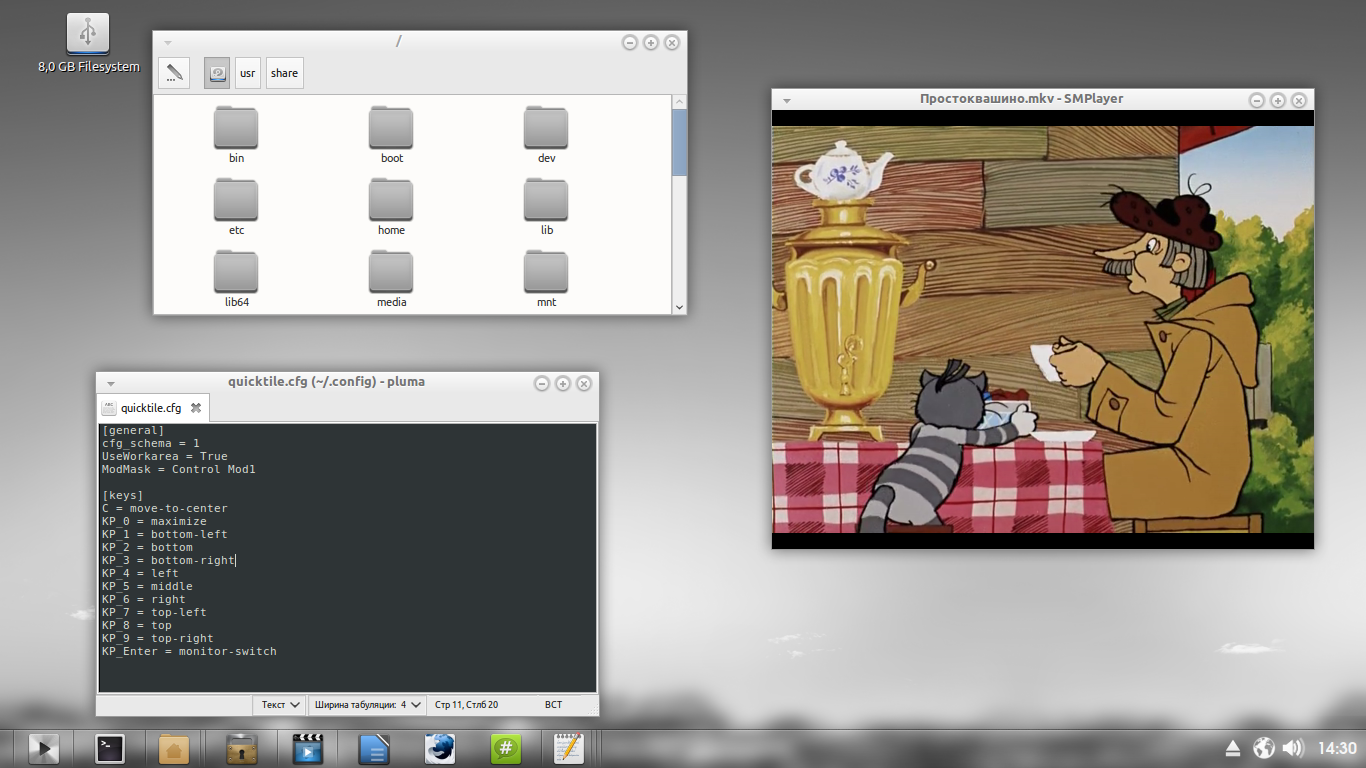The width and height of the screenshot is (1366, 768).
Task: Toggle the location edit pencil button
Action: pos(174,73)
